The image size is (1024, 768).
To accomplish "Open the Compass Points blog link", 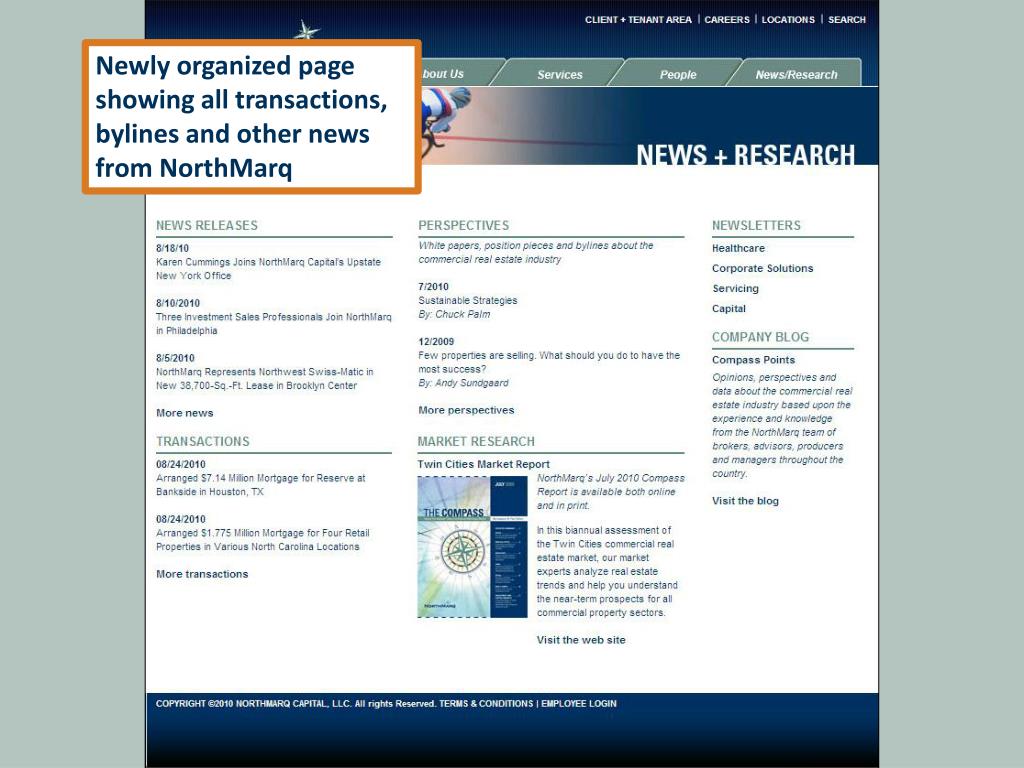I will pos(754,360).
